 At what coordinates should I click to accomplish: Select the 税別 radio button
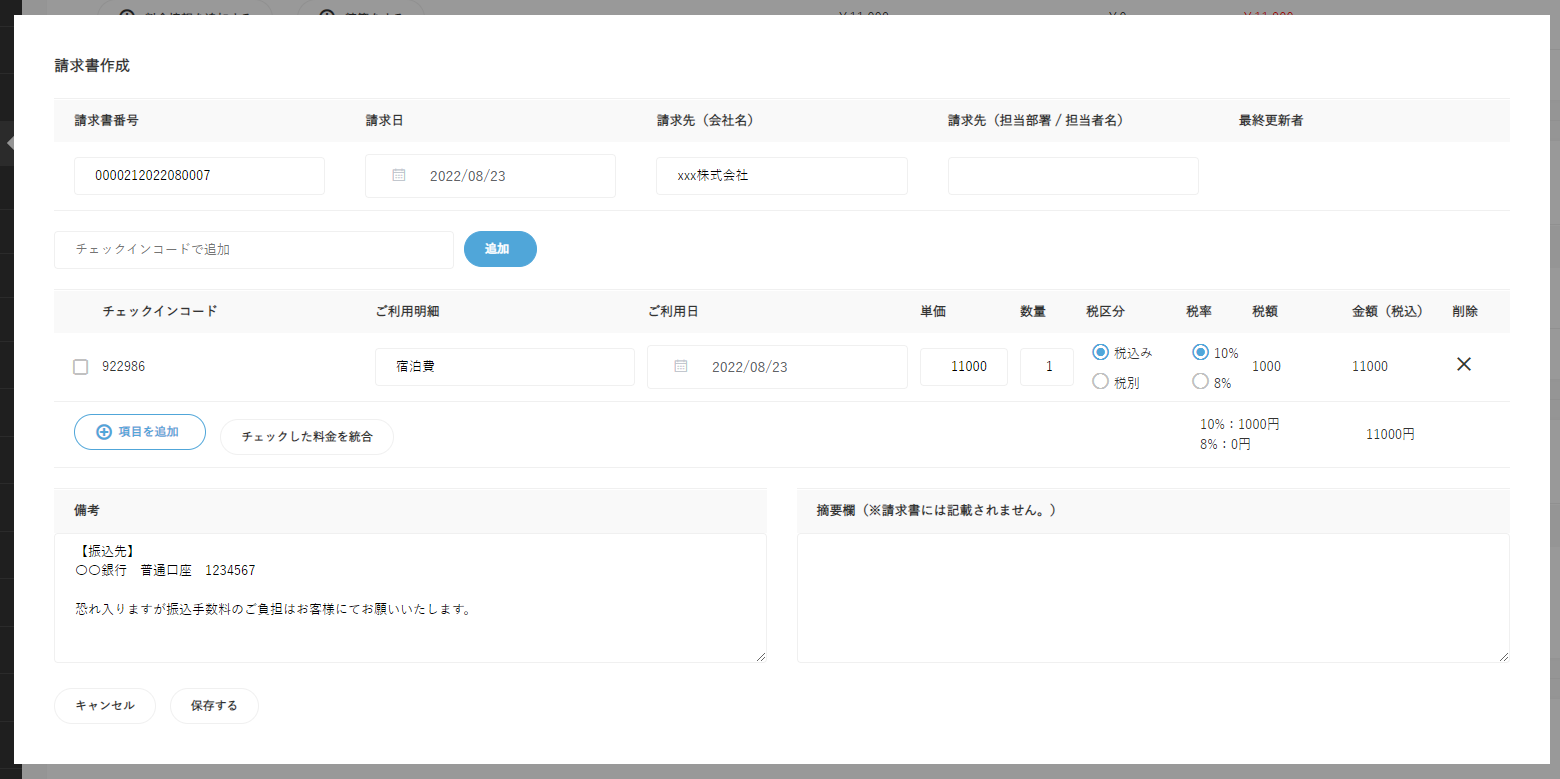pyautogui.click(x=1101, y=381)
